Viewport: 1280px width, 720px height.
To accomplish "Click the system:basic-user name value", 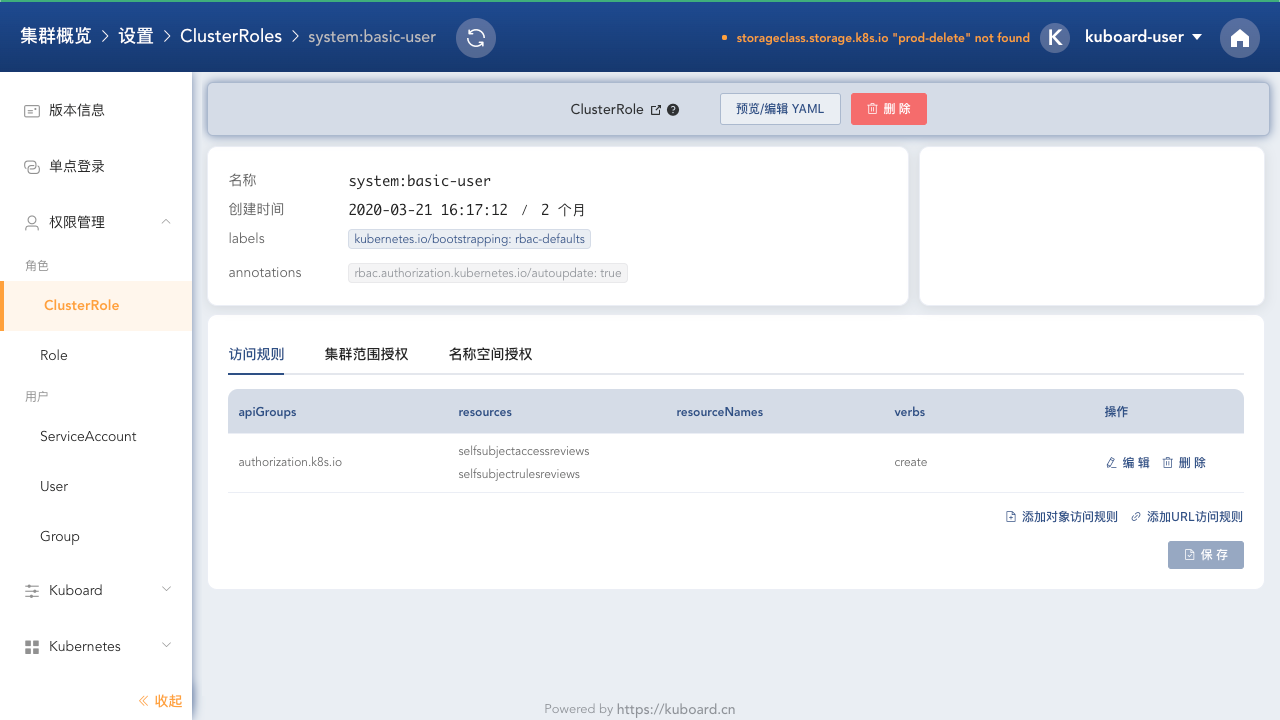I will click(x=420, y=181).
